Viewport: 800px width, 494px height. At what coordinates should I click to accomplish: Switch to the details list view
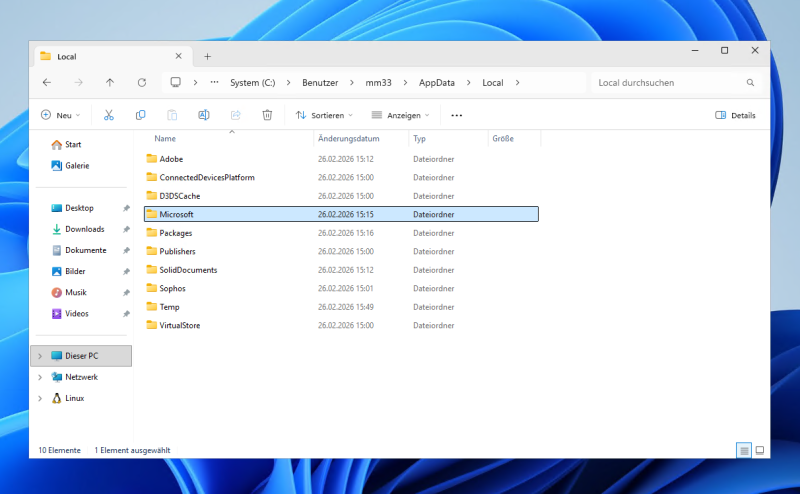click(744, 451)
